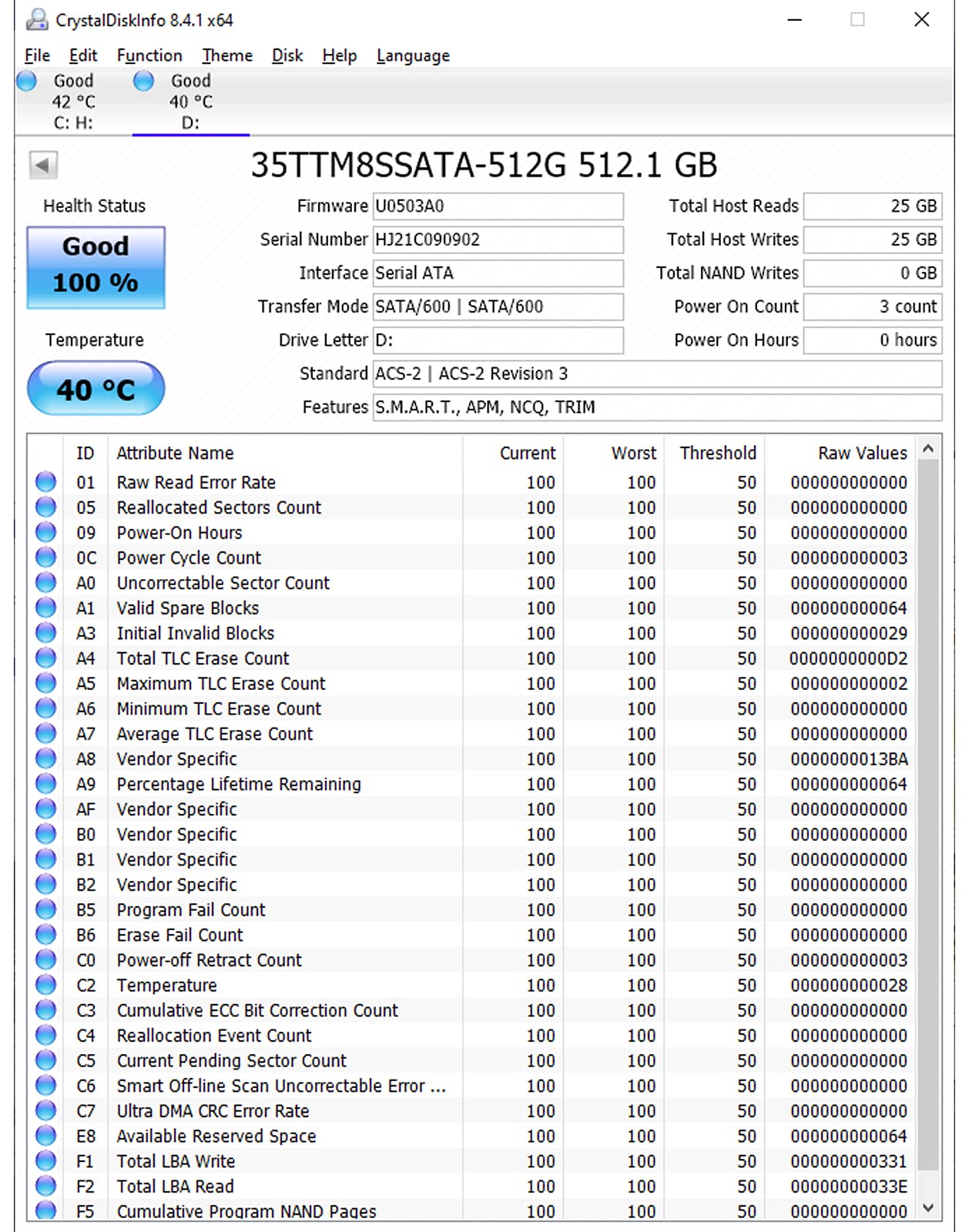Click the previous disk arrow button

[43, 165]
